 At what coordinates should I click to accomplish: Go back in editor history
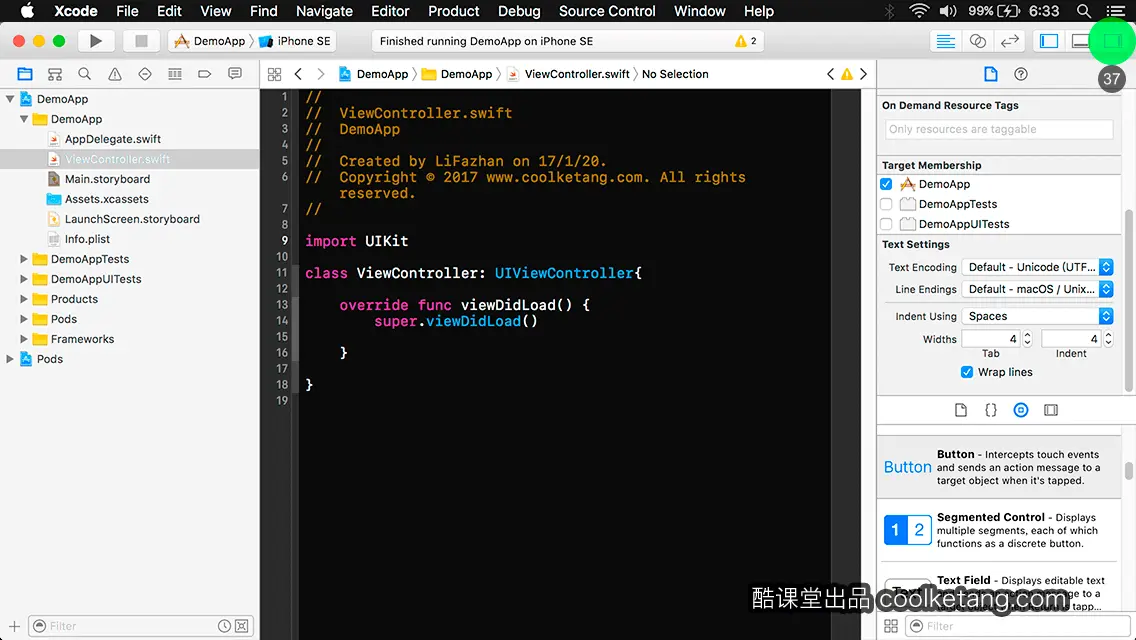[298, 74]
